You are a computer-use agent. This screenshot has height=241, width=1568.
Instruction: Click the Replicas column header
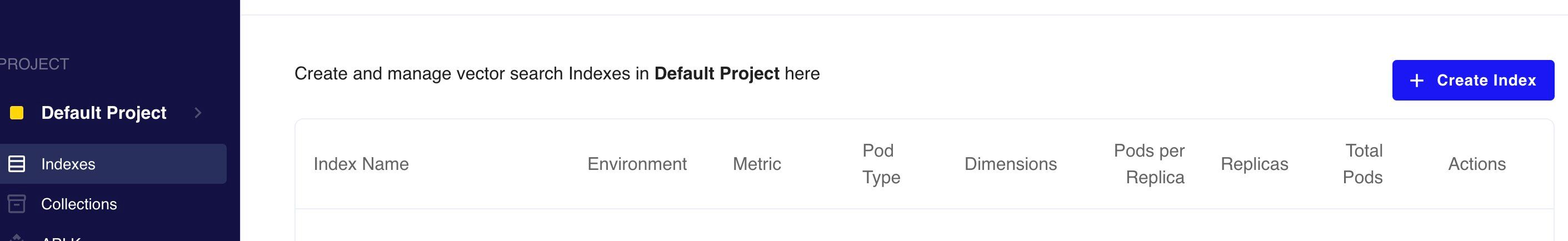click(x=1254, y=164)
